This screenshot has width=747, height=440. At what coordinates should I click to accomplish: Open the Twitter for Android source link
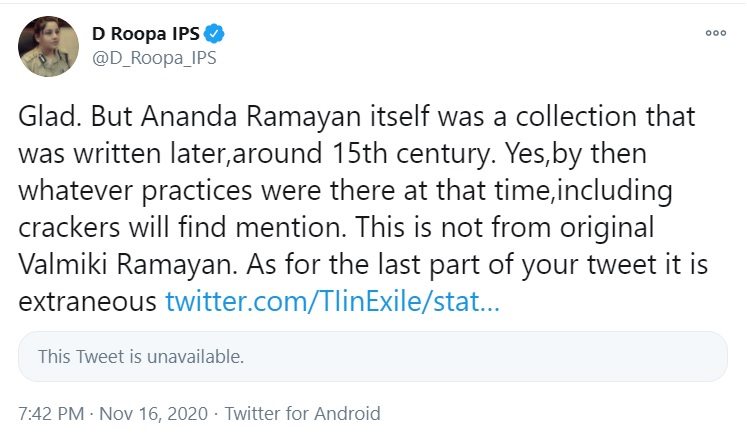[303, 413]
